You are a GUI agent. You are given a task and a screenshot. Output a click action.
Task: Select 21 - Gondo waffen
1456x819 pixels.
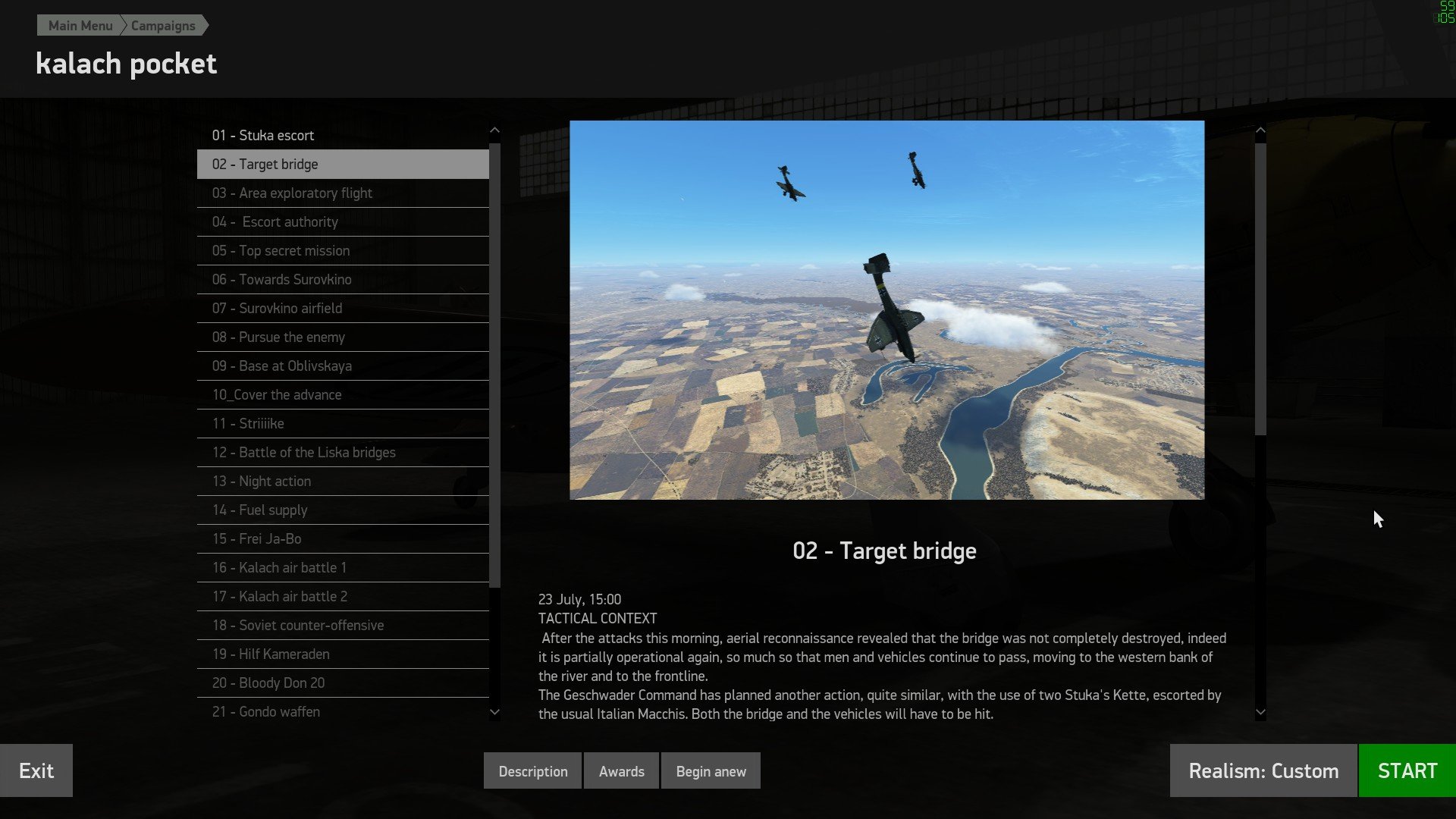tap(343, 711)
